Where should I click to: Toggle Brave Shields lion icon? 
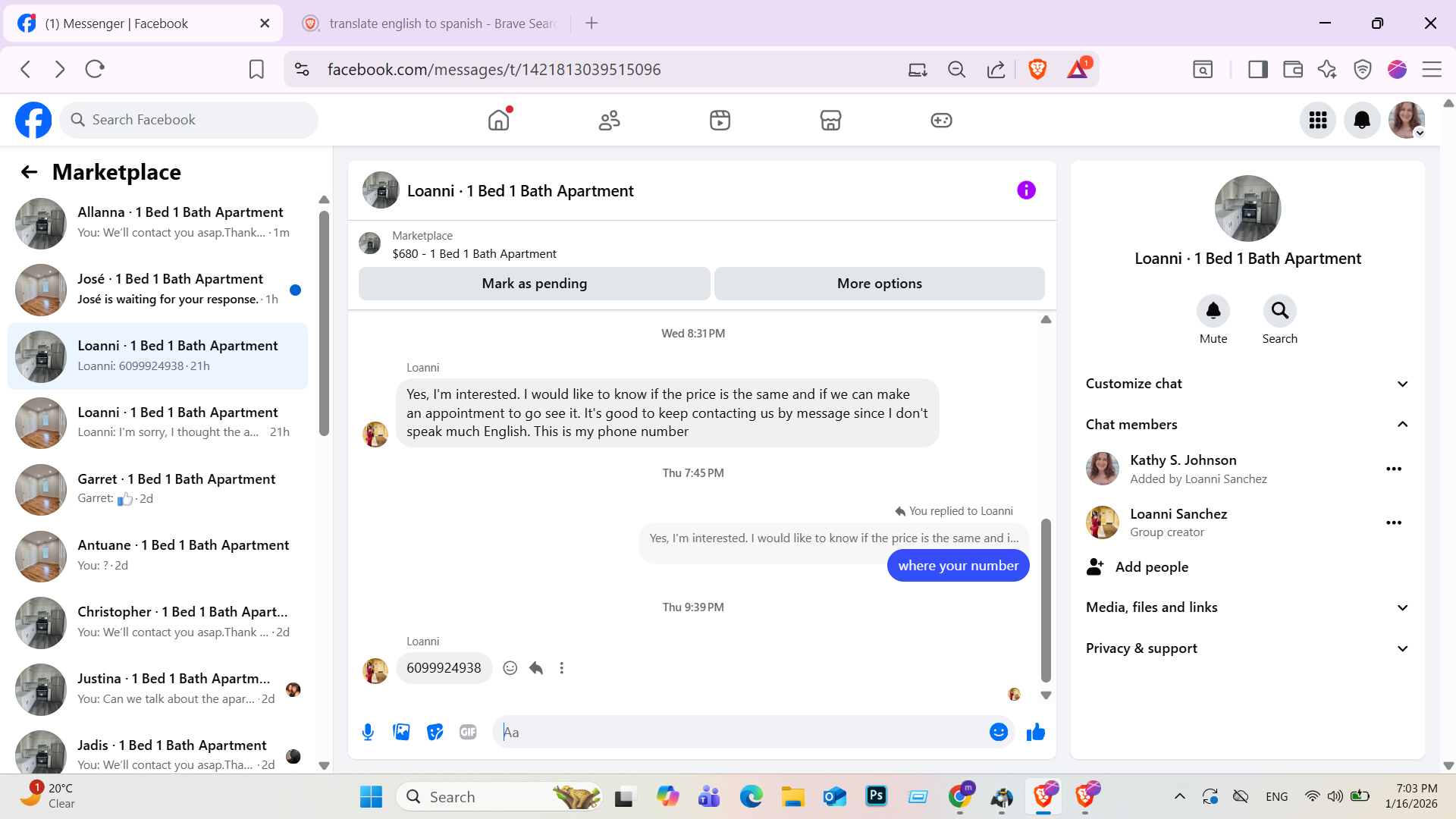1037,69
